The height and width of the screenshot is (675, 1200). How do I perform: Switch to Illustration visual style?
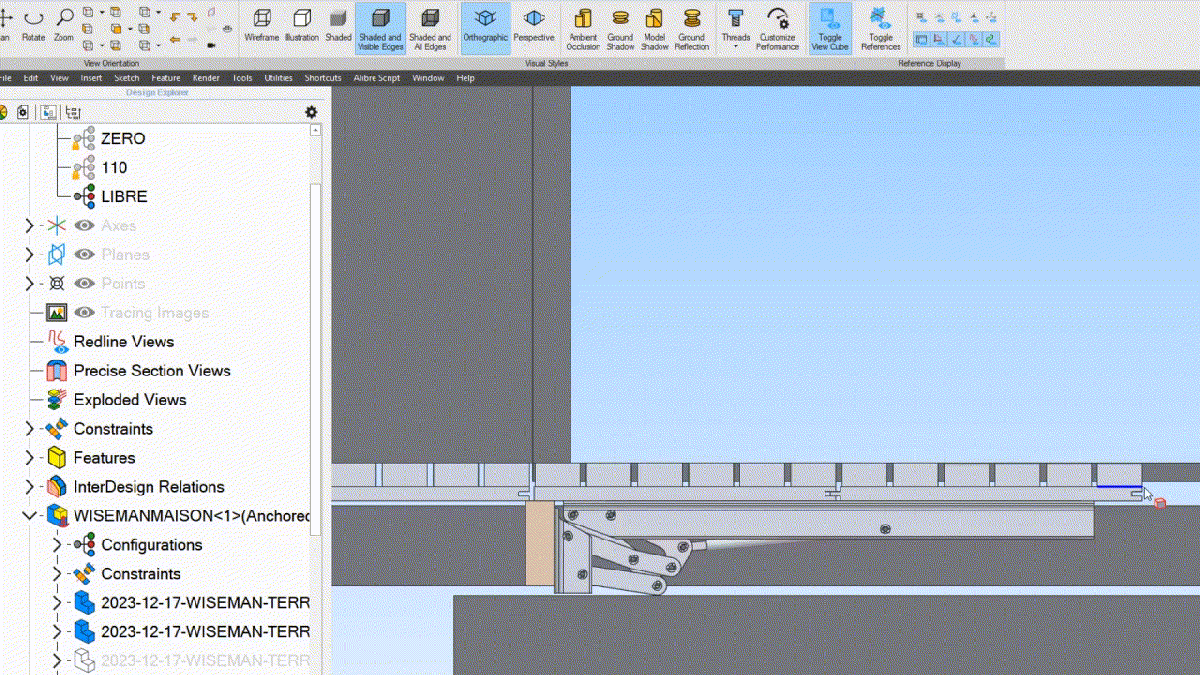coord(301,25)
